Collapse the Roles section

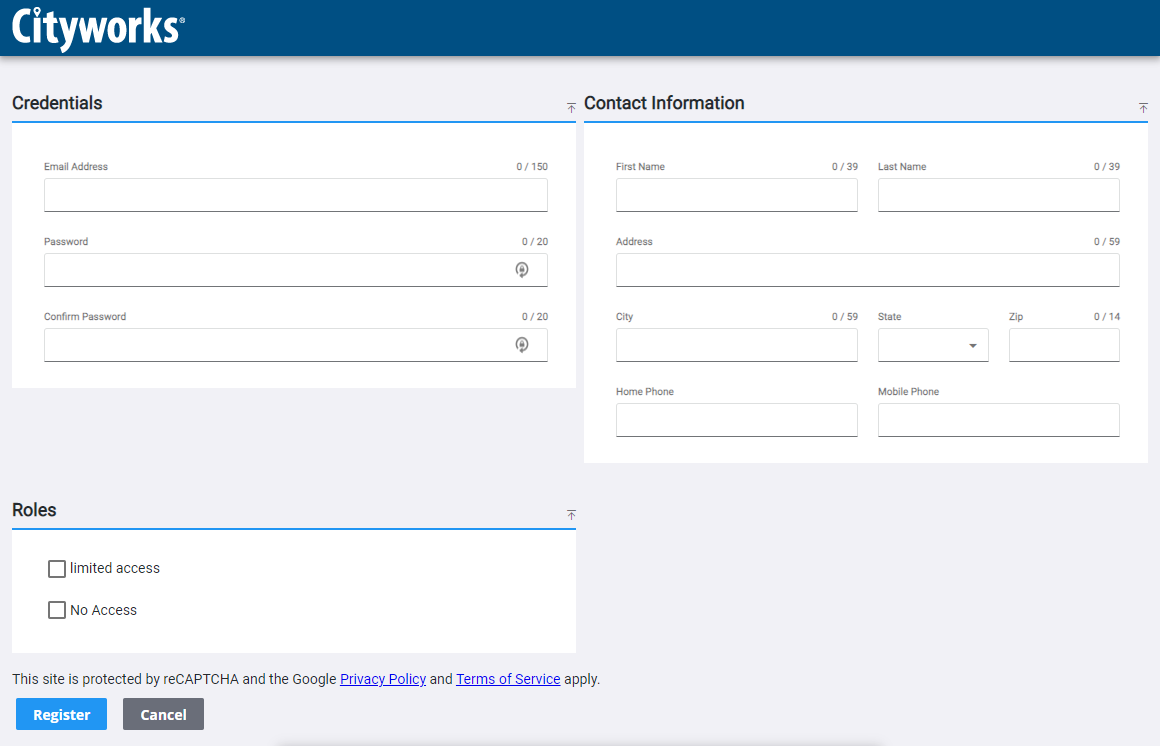[571, 515]
